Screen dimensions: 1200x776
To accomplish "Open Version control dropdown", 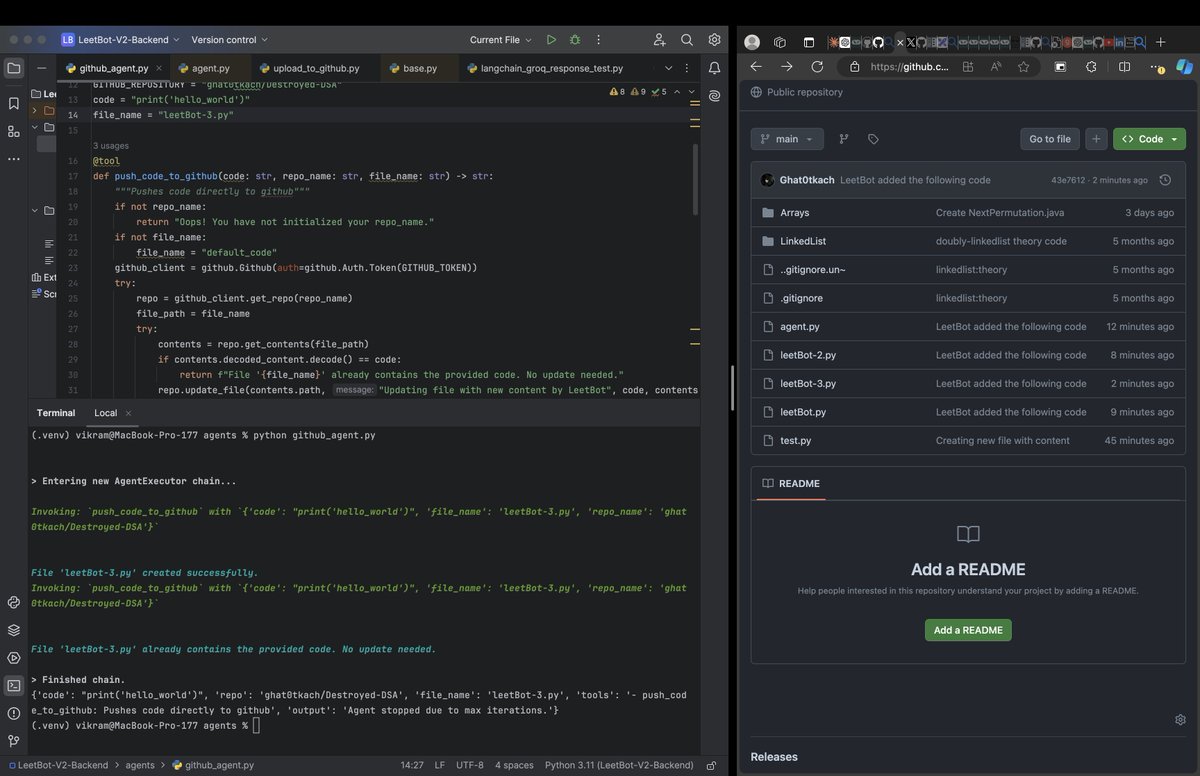I will click(x=230, y=40).
